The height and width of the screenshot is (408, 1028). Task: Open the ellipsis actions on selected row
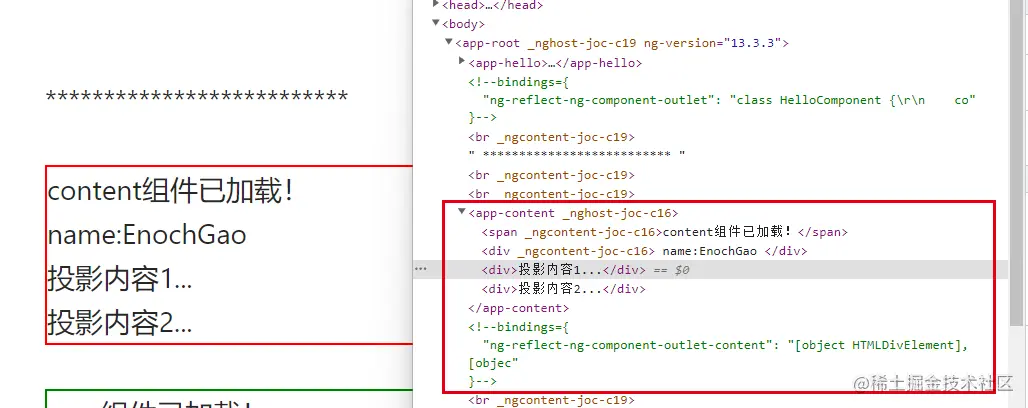click(x=421, y=270)
